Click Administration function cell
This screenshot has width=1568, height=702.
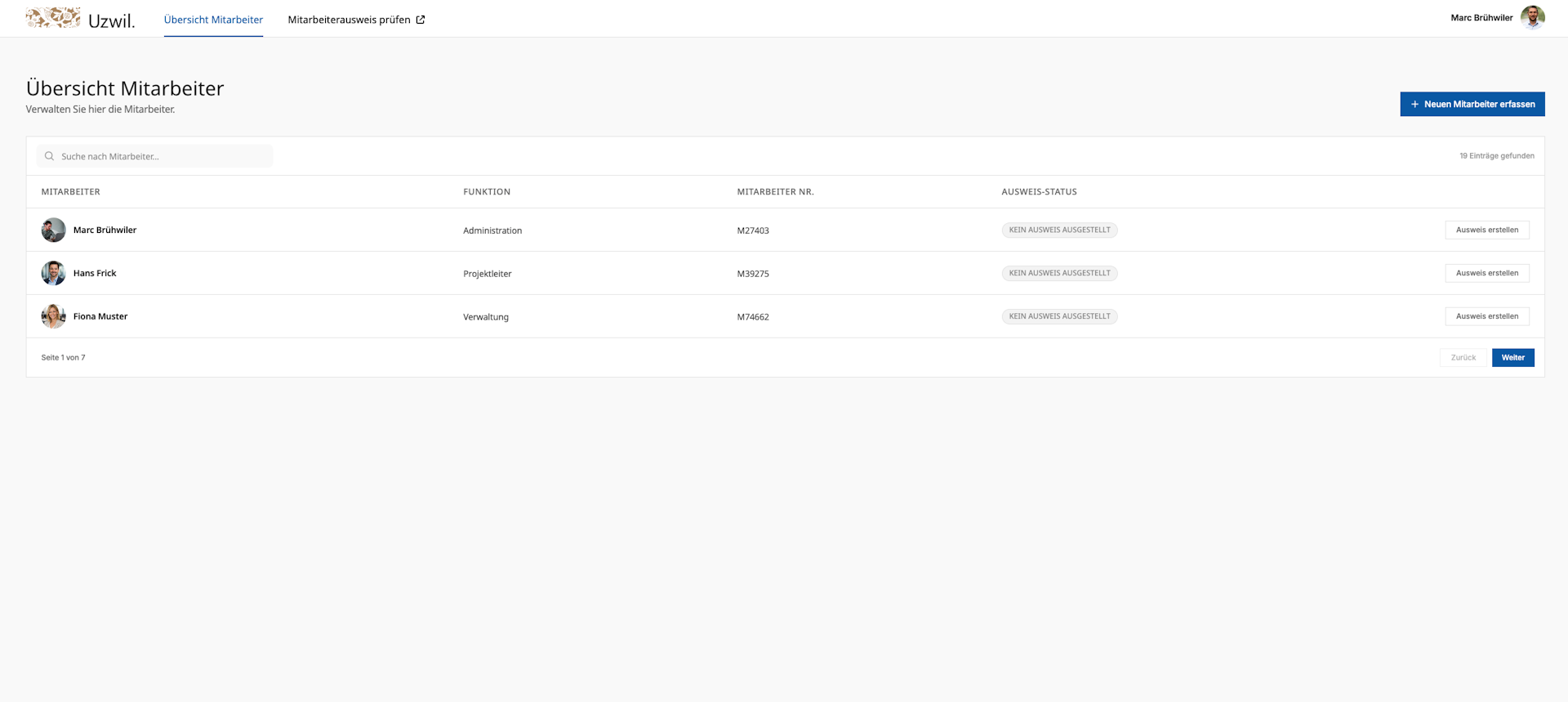pos(492,230)
